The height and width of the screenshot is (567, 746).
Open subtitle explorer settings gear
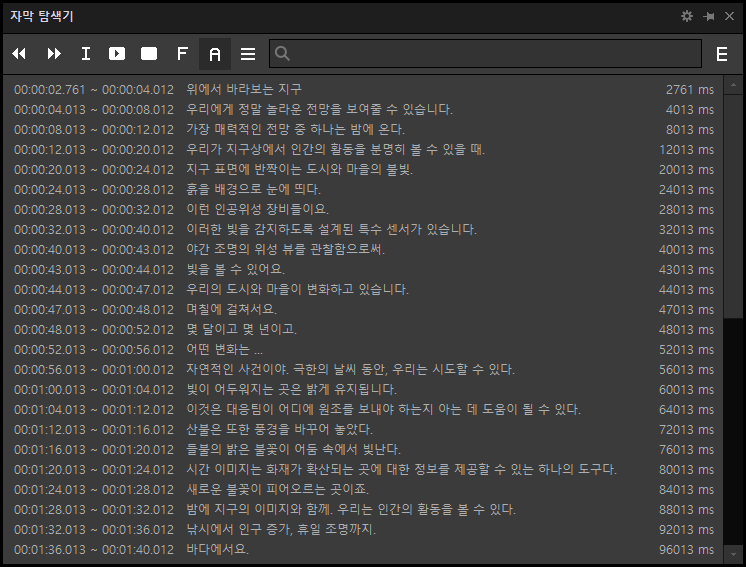(x=687, y=16)
